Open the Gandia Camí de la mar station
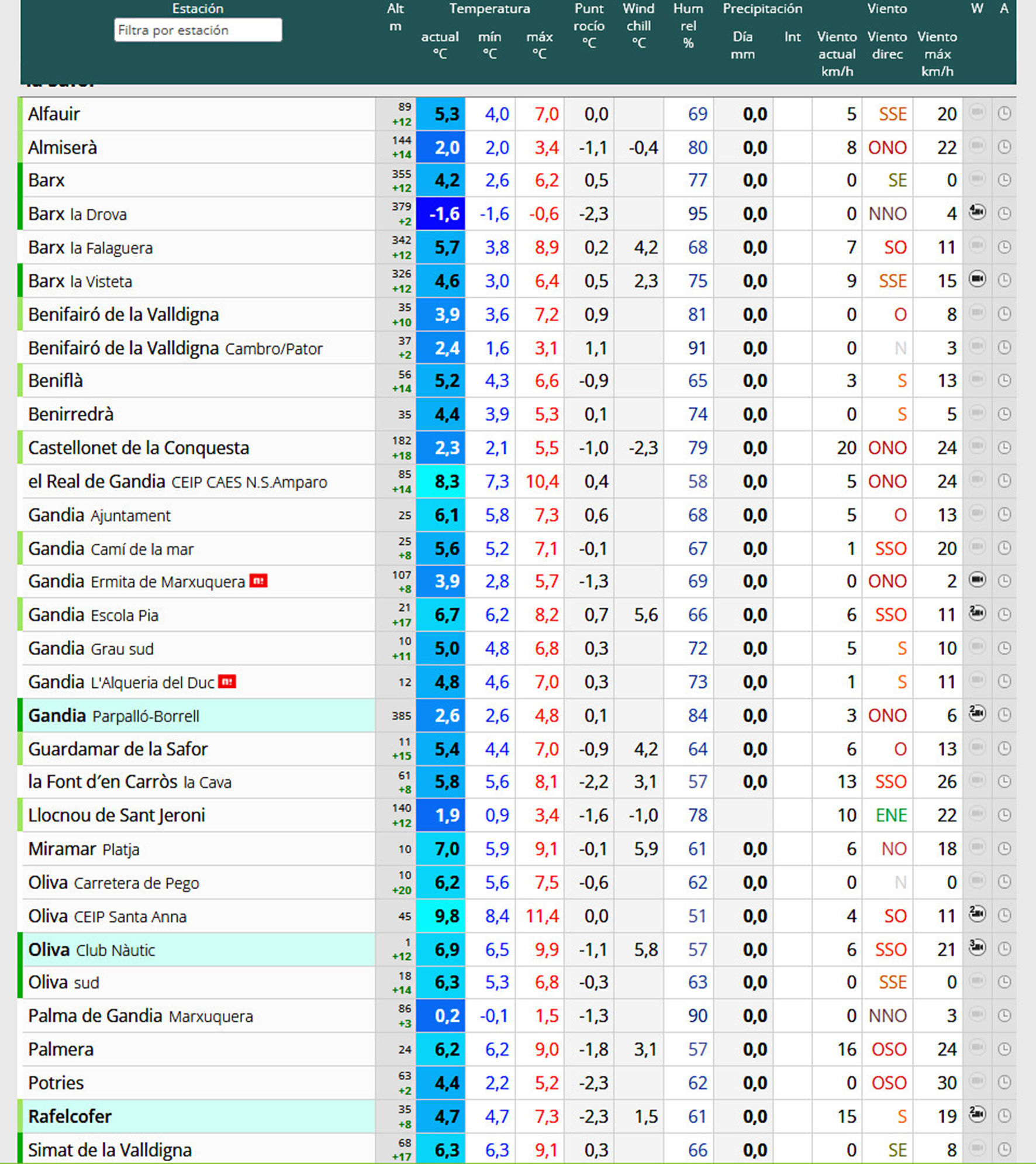1036x1164 pixels. 111,549
